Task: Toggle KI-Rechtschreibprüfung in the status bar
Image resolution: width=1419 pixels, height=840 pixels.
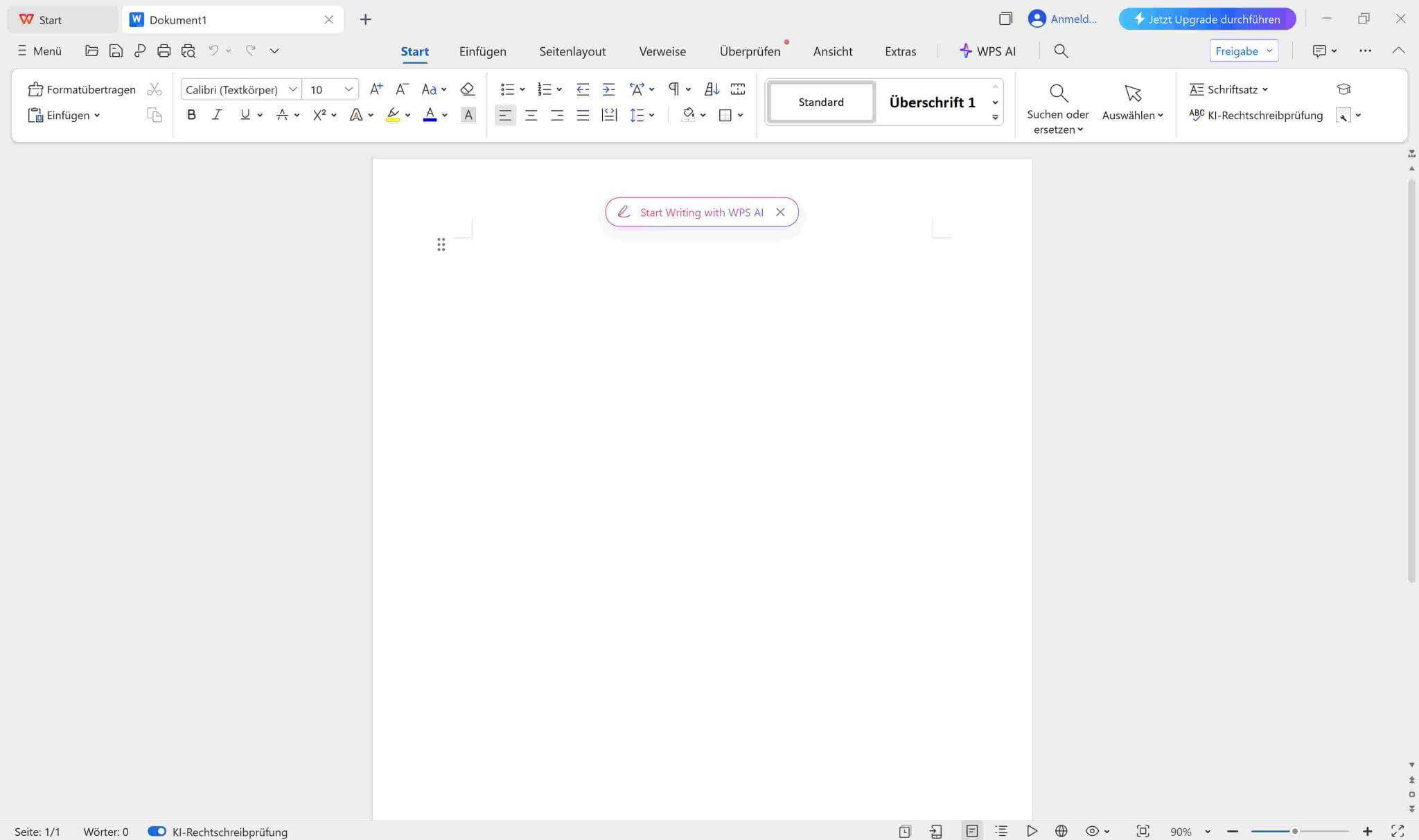Action: [x=157, y=831]
